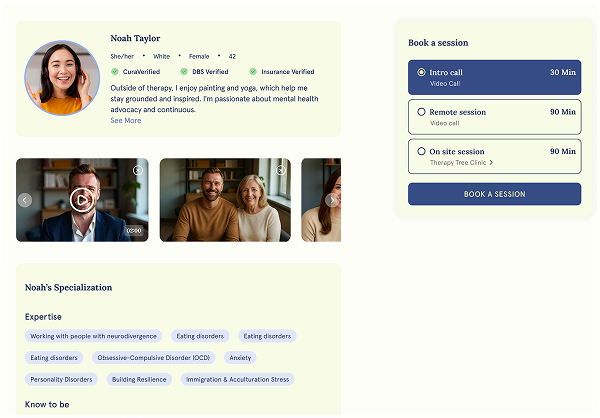Click the corner icon on first video thumbnail
Screen dimensions: 600x418
[138, 170]
